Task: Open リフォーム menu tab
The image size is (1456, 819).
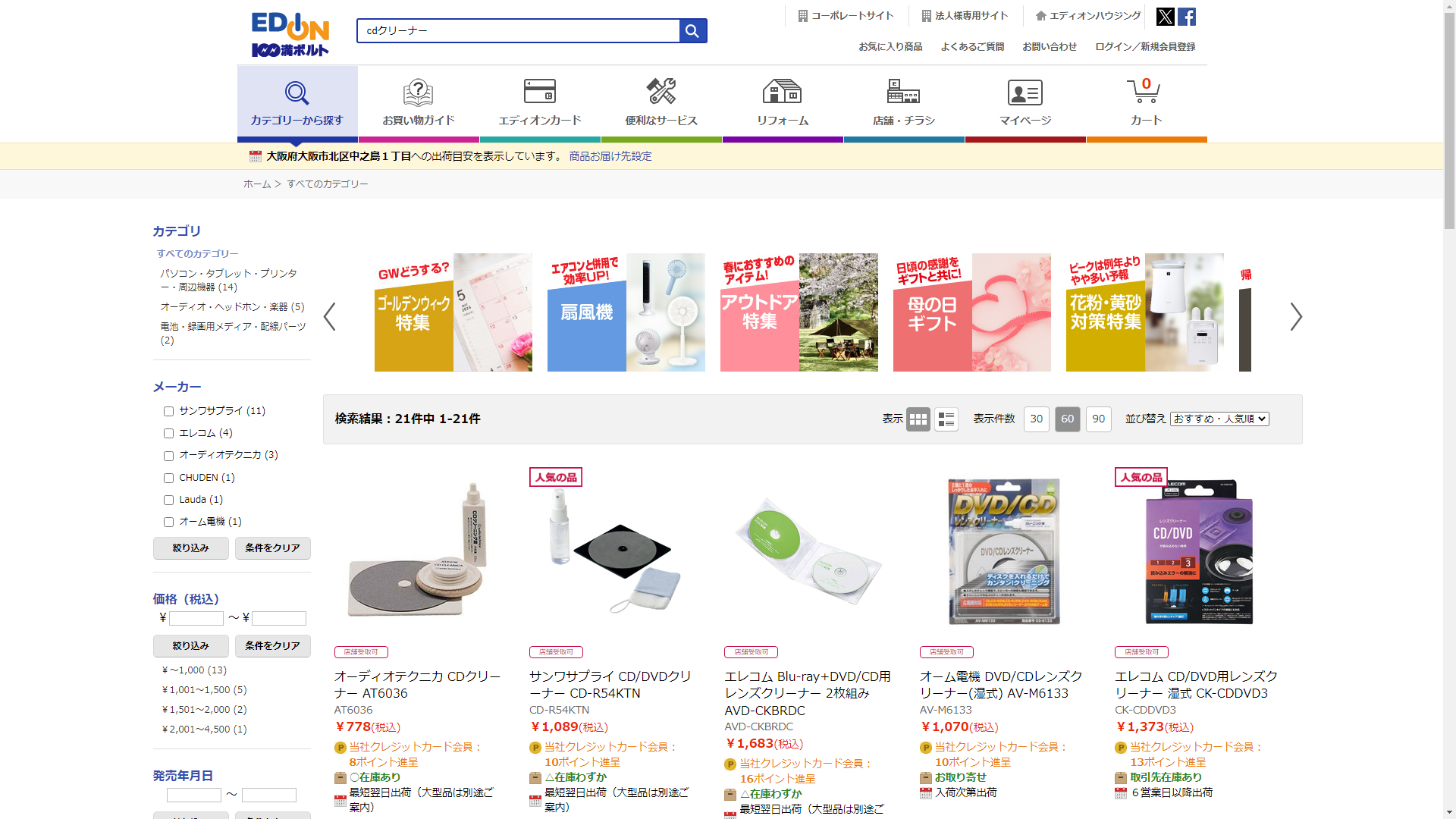Action: coord(783,102)
